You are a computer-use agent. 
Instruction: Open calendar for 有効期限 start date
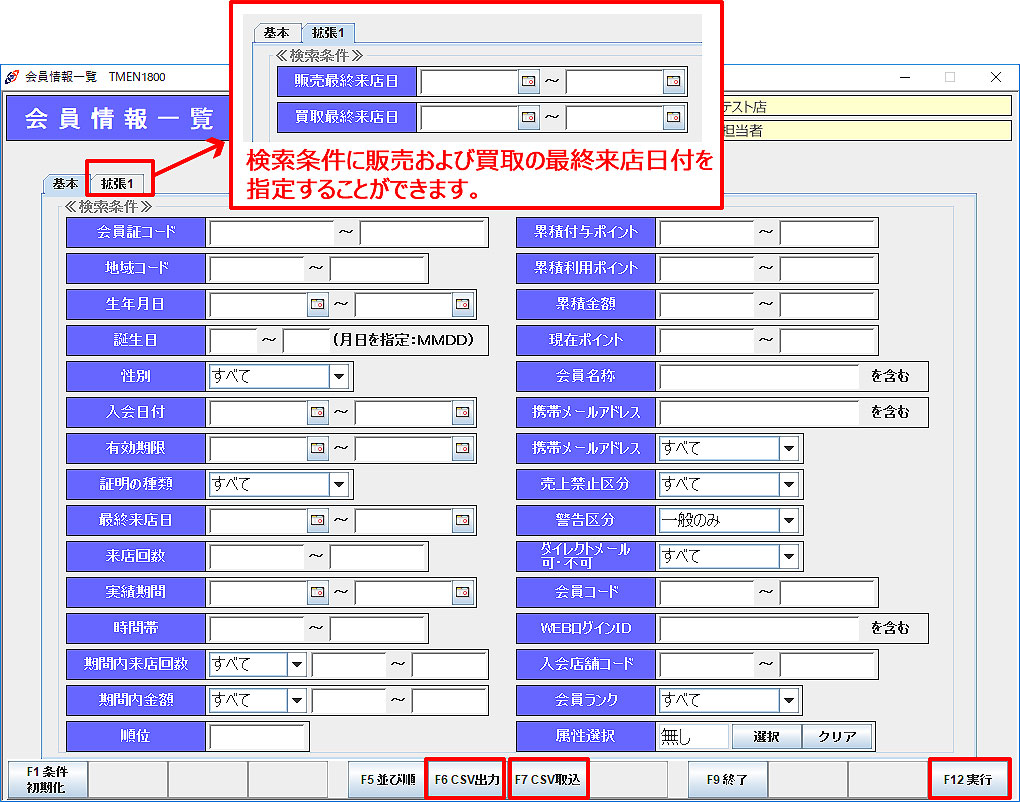[317, 448]
